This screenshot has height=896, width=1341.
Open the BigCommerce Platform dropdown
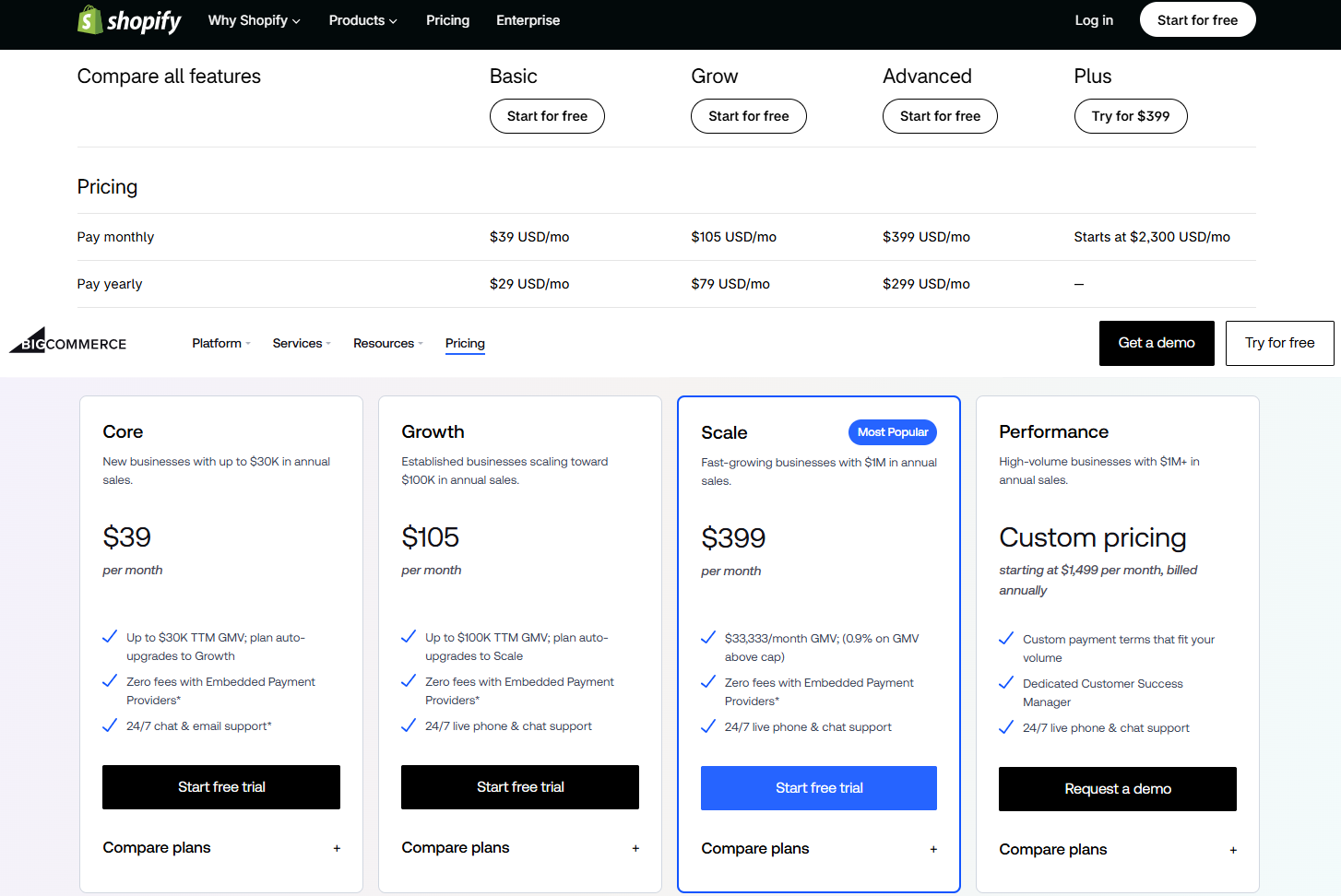[x=221, y=343]
